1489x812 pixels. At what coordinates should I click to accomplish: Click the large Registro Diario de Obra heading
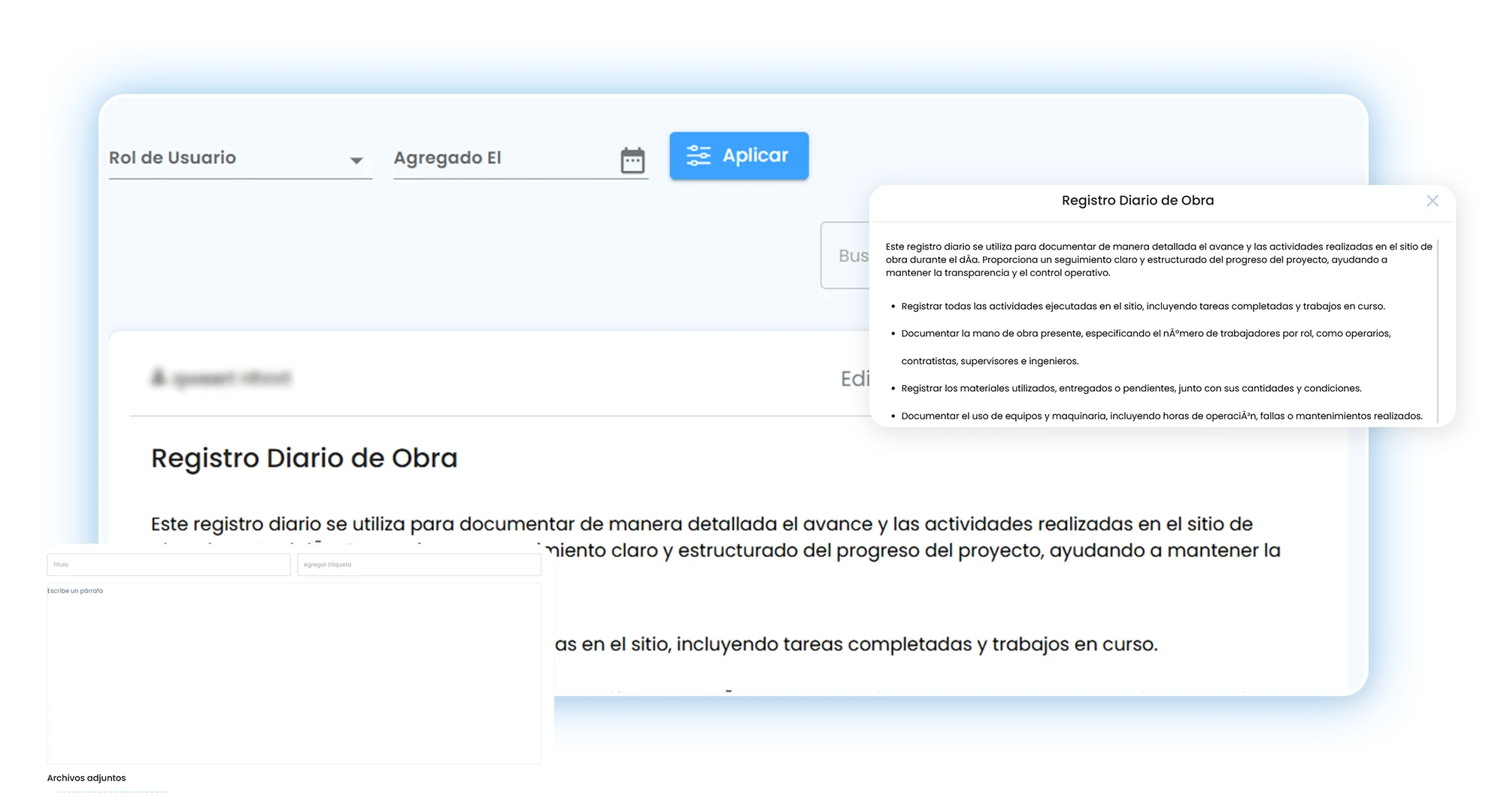click(x=304, y=458)
